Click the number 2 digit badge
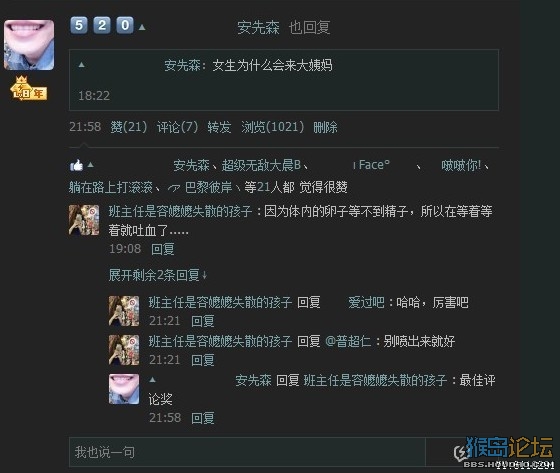 102,25
